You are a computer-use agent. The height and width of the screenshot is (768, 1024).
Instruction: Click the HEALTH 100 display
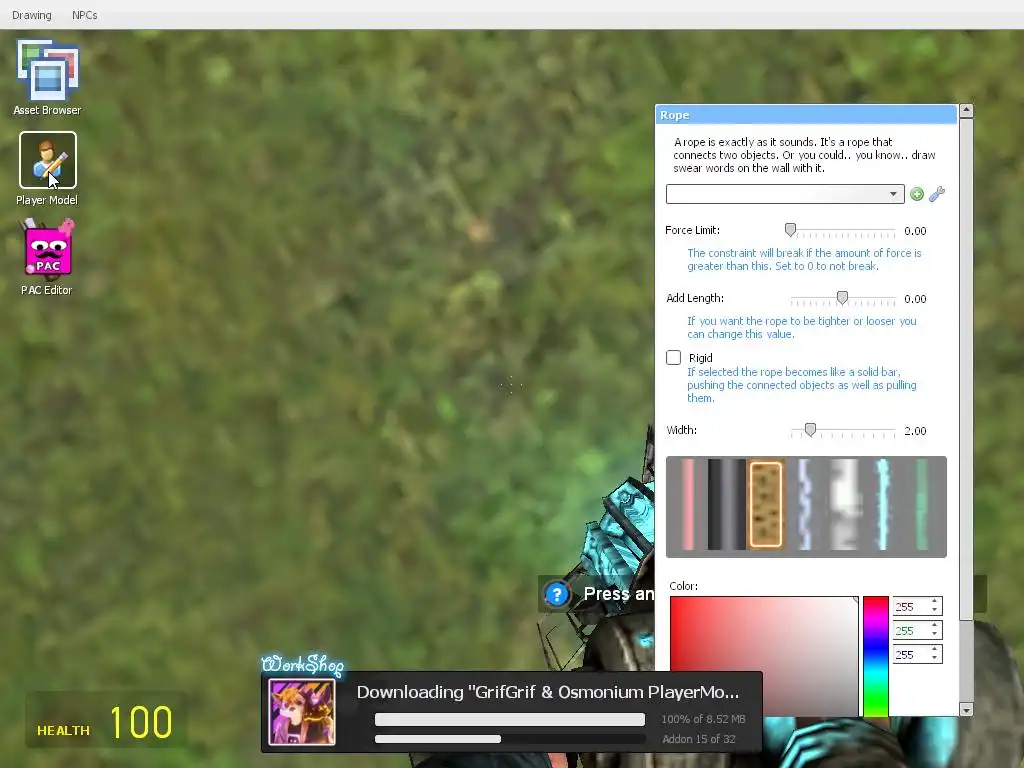105,722
